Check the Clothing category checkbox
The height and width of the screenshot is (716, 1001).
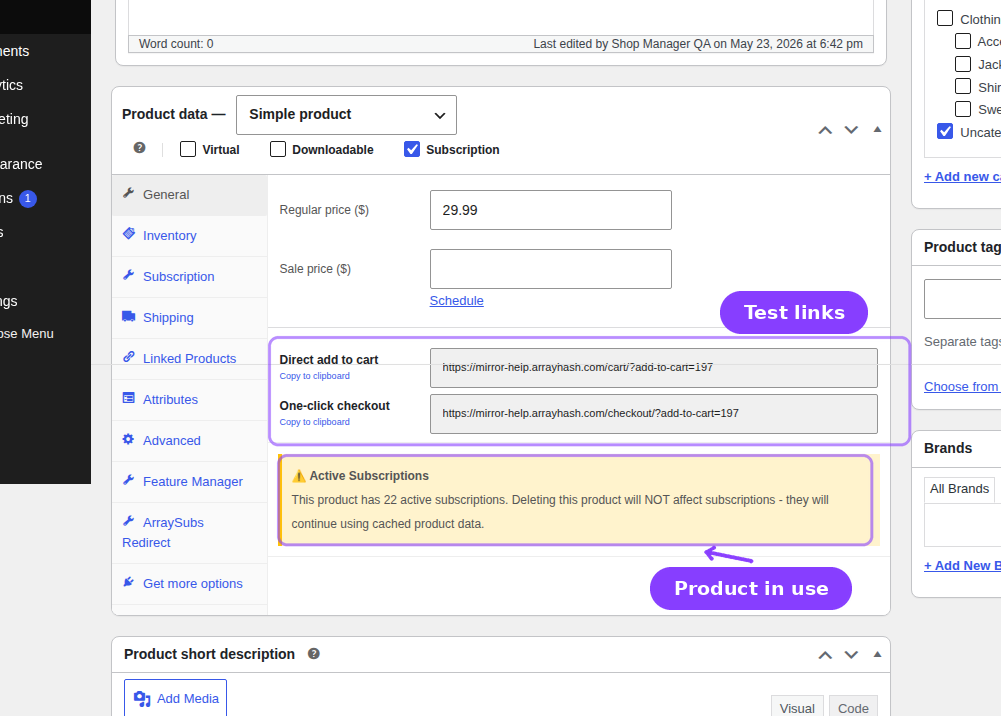(x=945, y=18)
